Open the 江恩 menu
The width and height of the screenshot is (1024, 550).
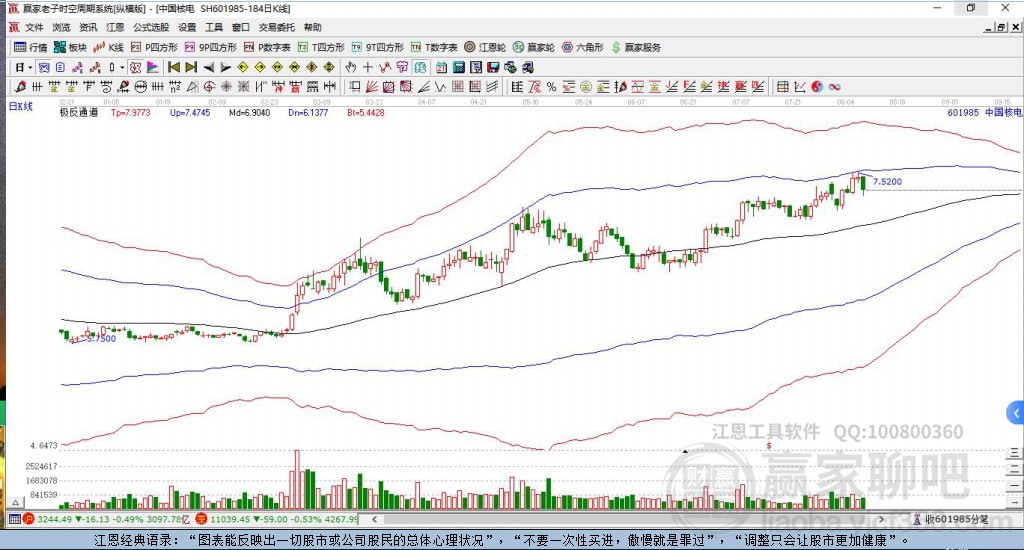pyautogui.click(x=115, y=27)
